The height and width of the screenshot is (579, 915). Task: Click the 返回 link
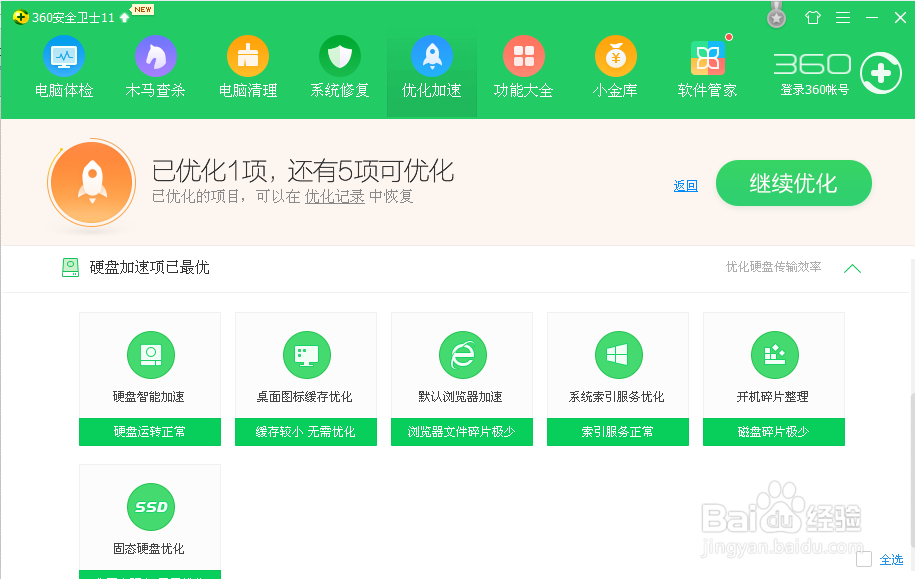pyautogui.click(x=686, y=186)
